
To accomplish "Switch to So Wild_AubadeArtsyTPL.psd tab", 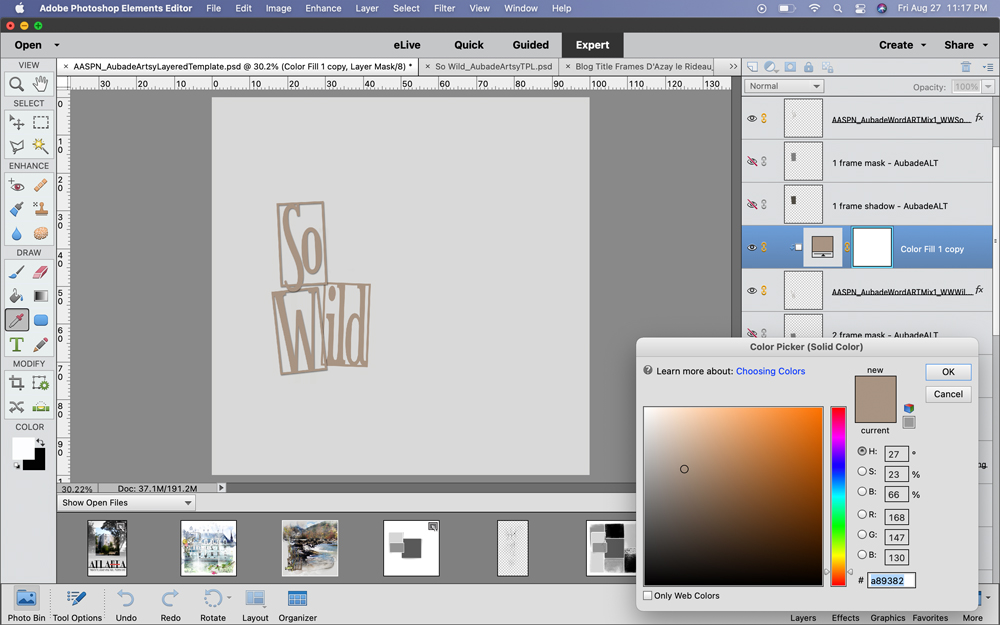I will (x=493, y=66).
